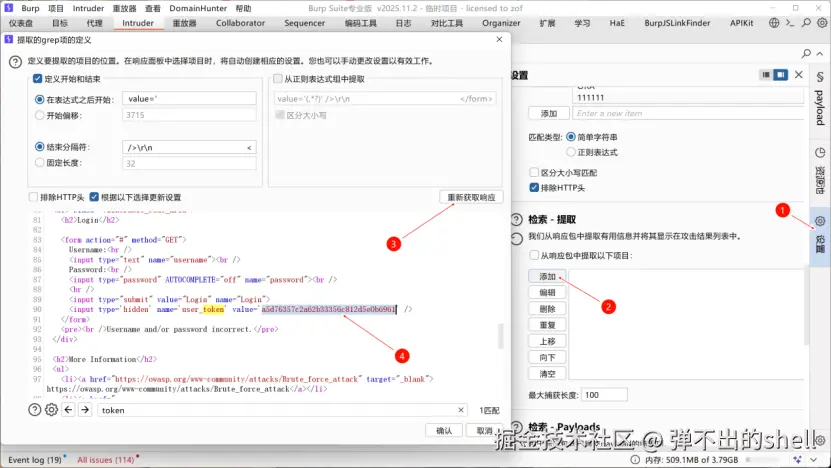Click the 编辑 button
The width and height of the screenshot is (831, 468).
coord(547,293)
